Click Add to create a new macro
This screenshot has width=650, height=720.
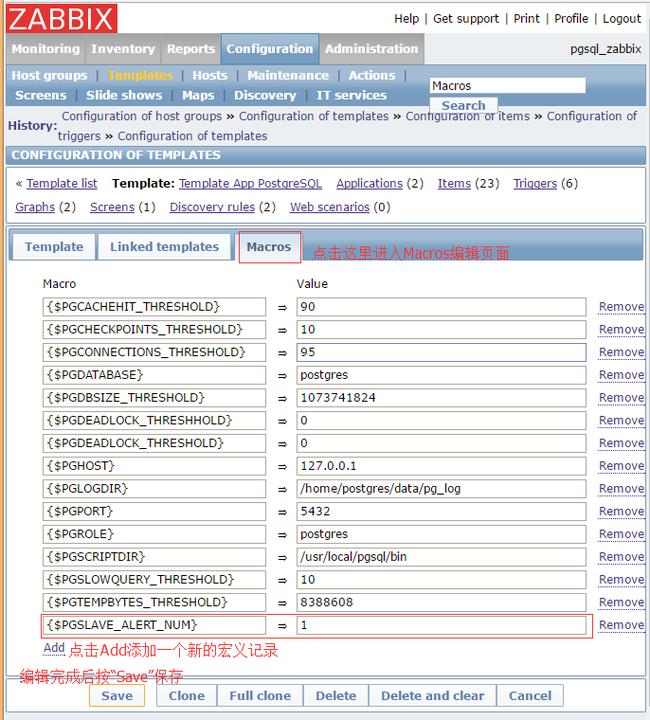pos(54,648)
